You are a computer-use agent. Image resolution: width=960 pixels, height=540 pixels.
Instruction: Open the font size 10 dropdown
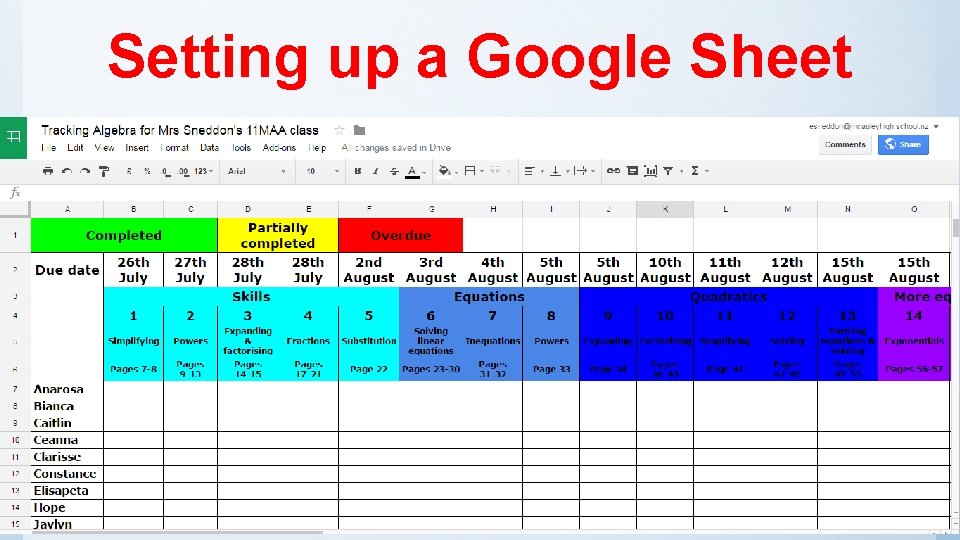click(322, 171)
